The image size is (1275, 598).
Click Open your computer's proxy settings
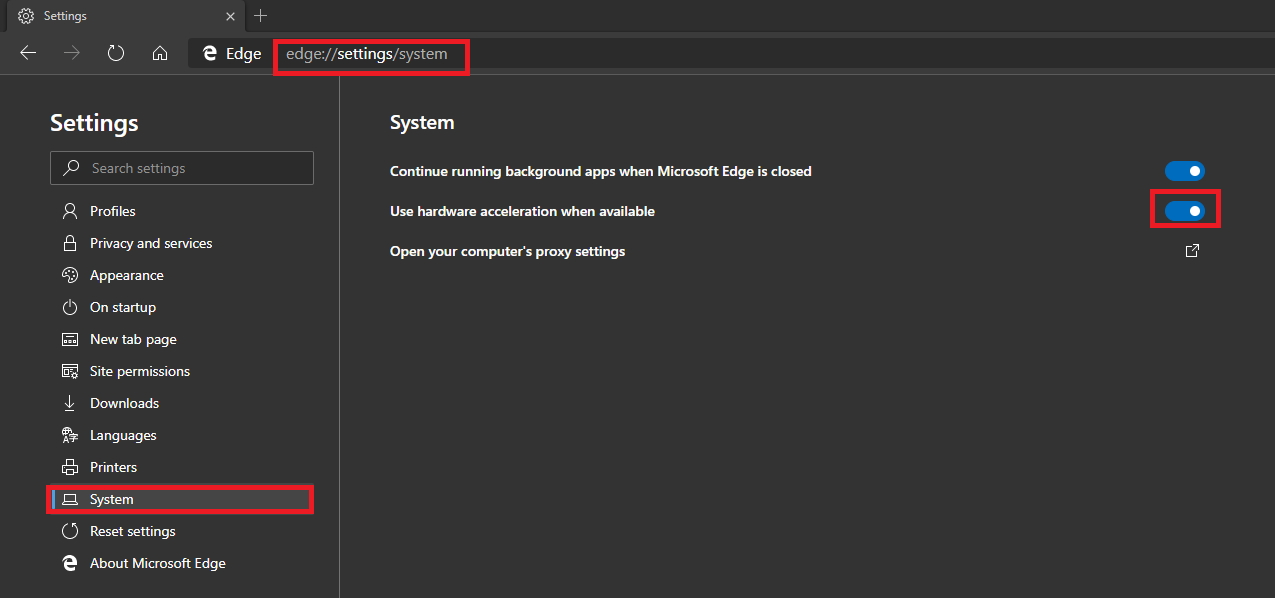coord(507,251)
